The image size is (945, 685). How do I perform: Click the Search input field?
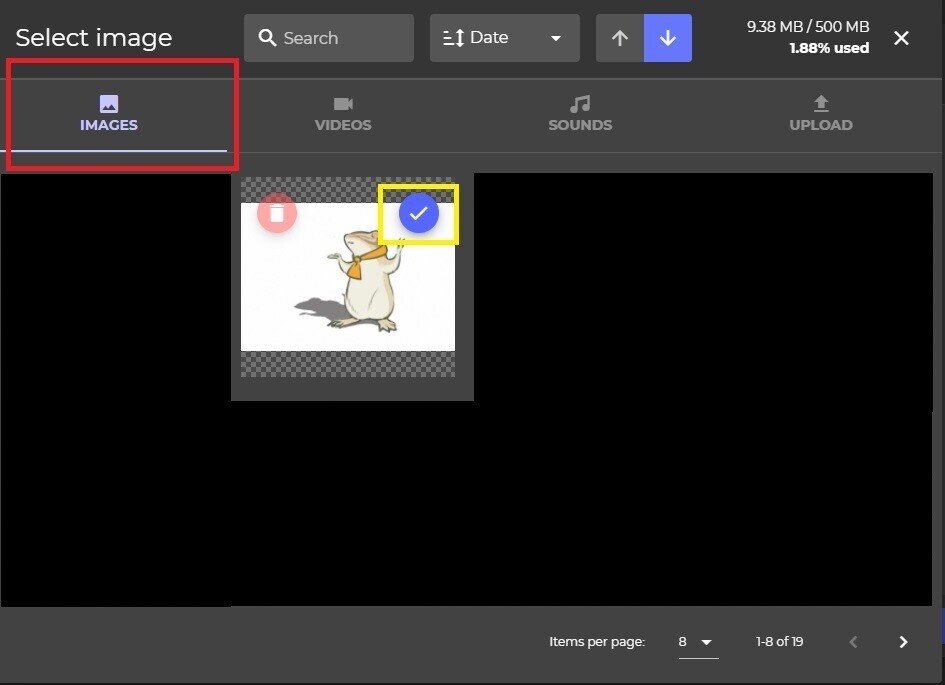coord(329,38)
